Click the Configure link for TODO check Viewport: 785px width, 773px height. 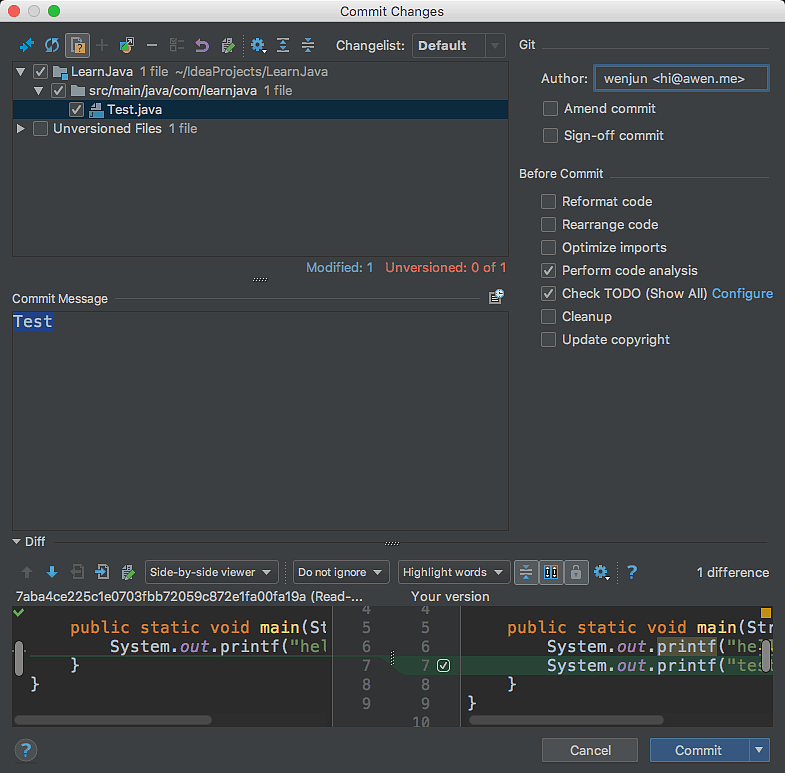(x=742, y=293)
